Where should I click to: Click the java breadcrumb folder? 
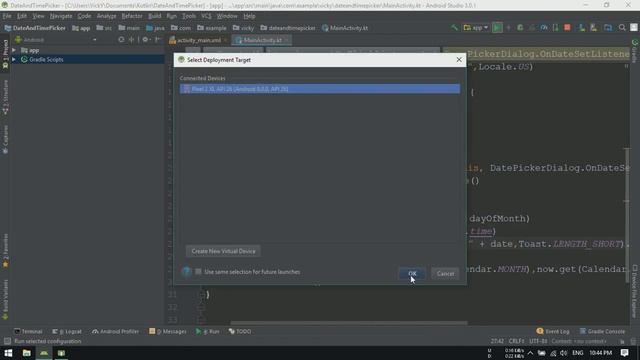click(x=155, y=28)
